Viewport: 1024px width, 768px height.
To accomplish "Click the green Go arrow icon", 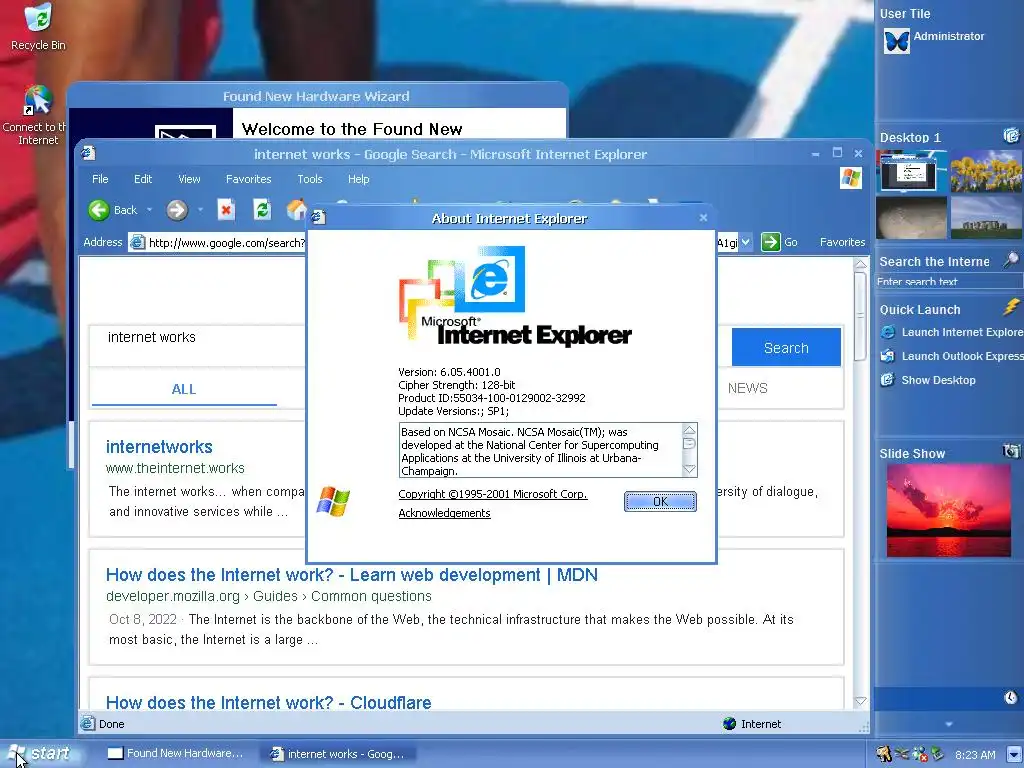I will click(771, 242).
